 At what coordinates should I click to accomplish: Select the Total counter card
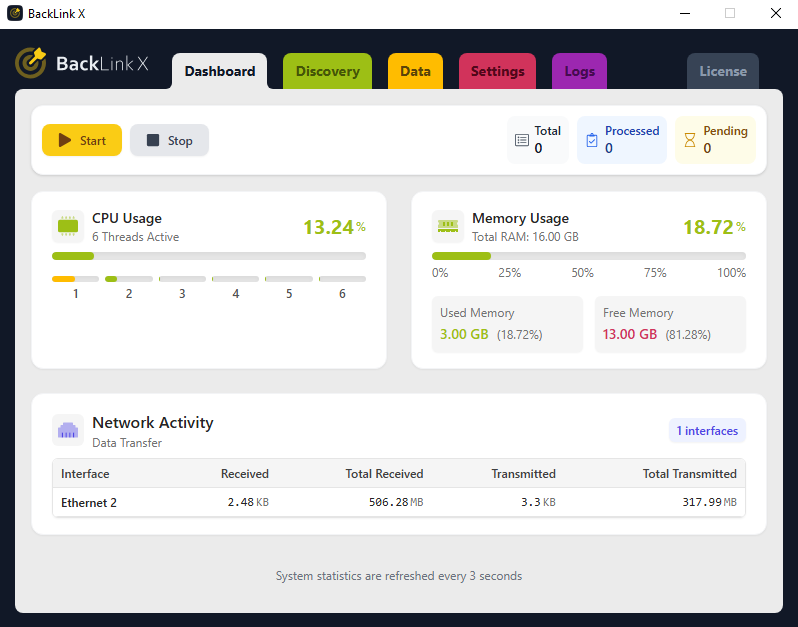538,140
